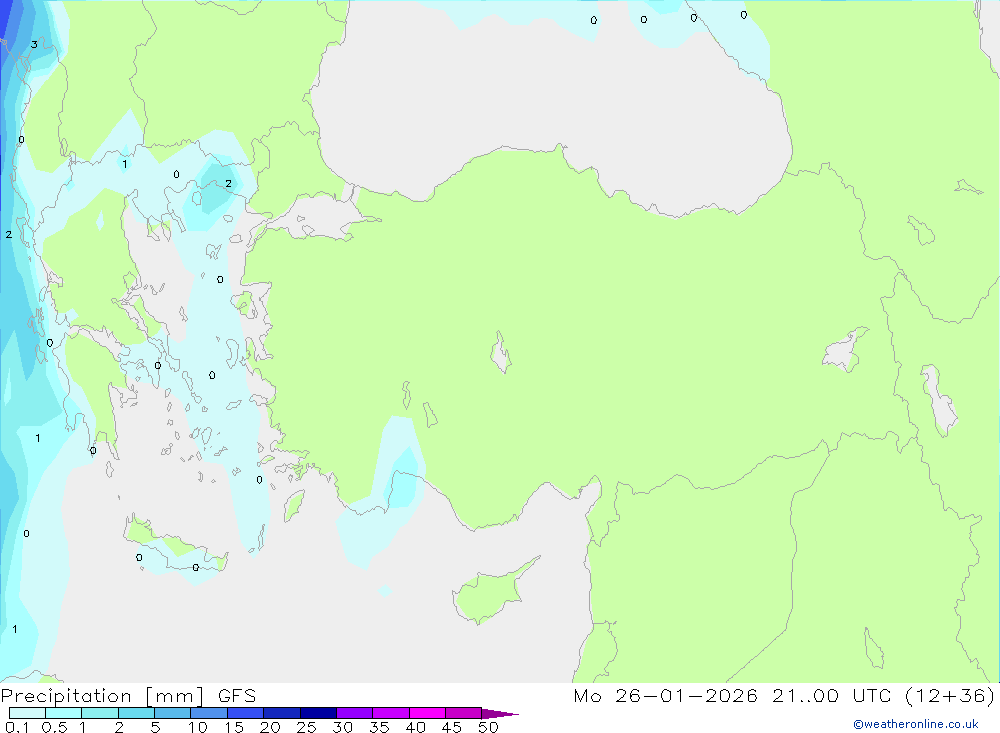Select the 20–25 mm legend color swatch
The width and height of the screenshot is (1000, 733).
tap(281, 713)
